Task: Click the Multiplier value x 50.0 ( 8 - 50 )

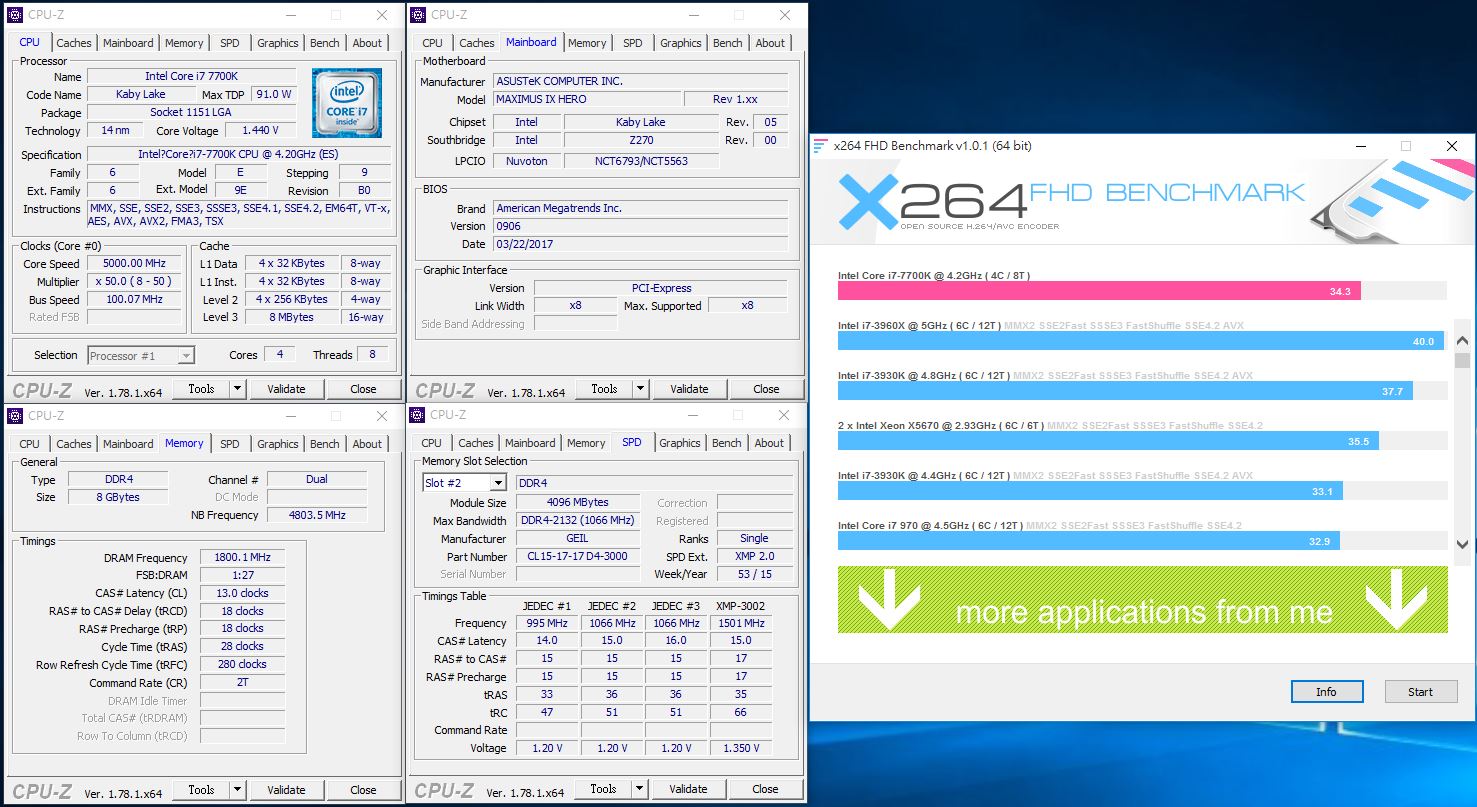Action: (135, 282)
